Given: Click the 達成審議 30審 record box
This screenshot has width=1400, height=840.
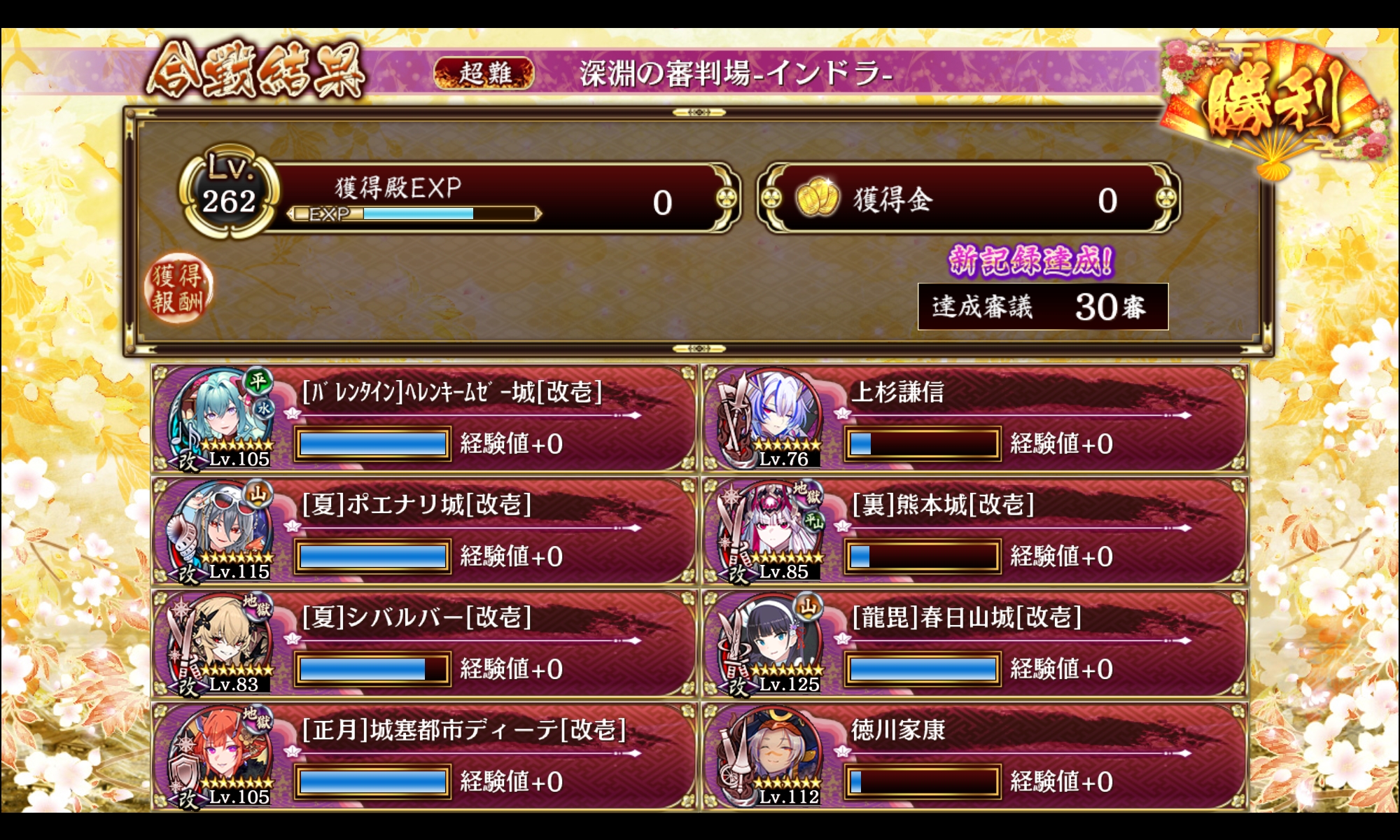Looking at the screenshot, I should tap(1043, 307).
